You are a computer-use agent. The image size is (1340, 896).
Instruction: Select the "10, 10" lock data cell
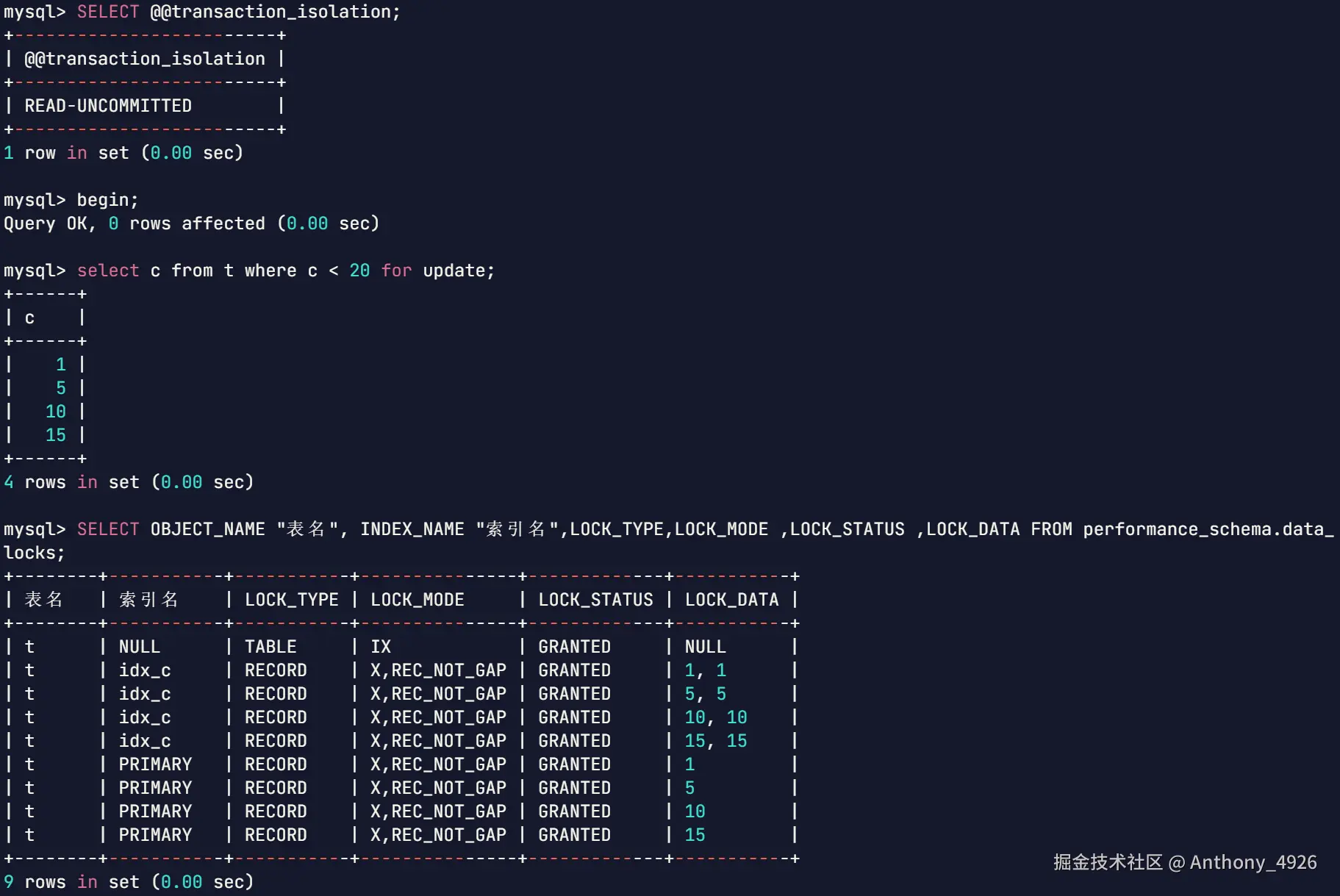pyautogui.click(x=716, y=717)
